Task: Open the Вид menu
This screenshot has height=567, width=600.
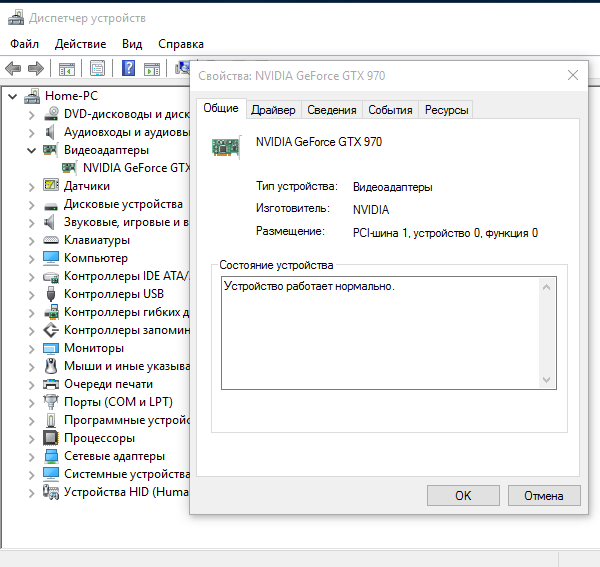Action: point(132,44)
